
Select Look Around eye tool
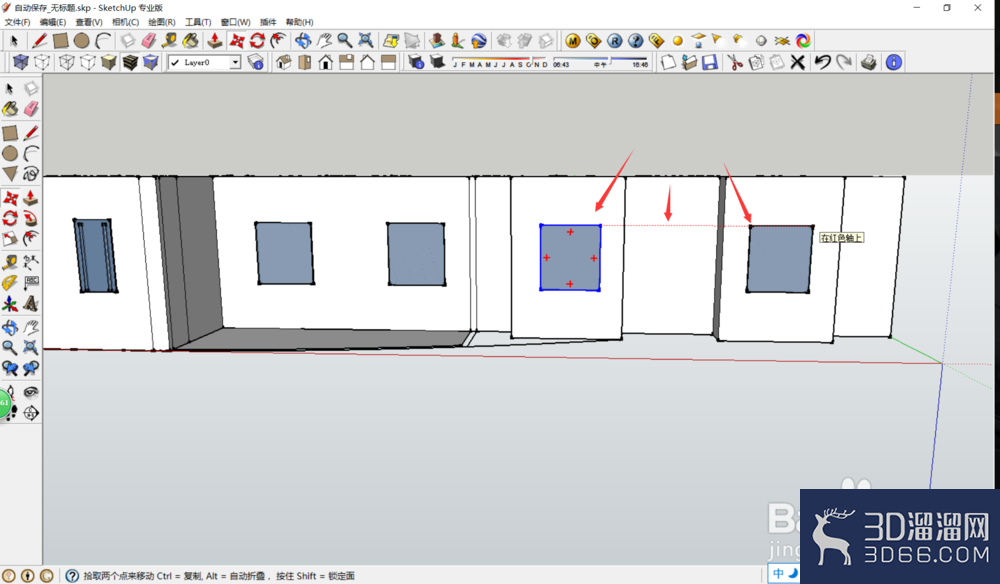pyautogui.click(x=31, y=392)
